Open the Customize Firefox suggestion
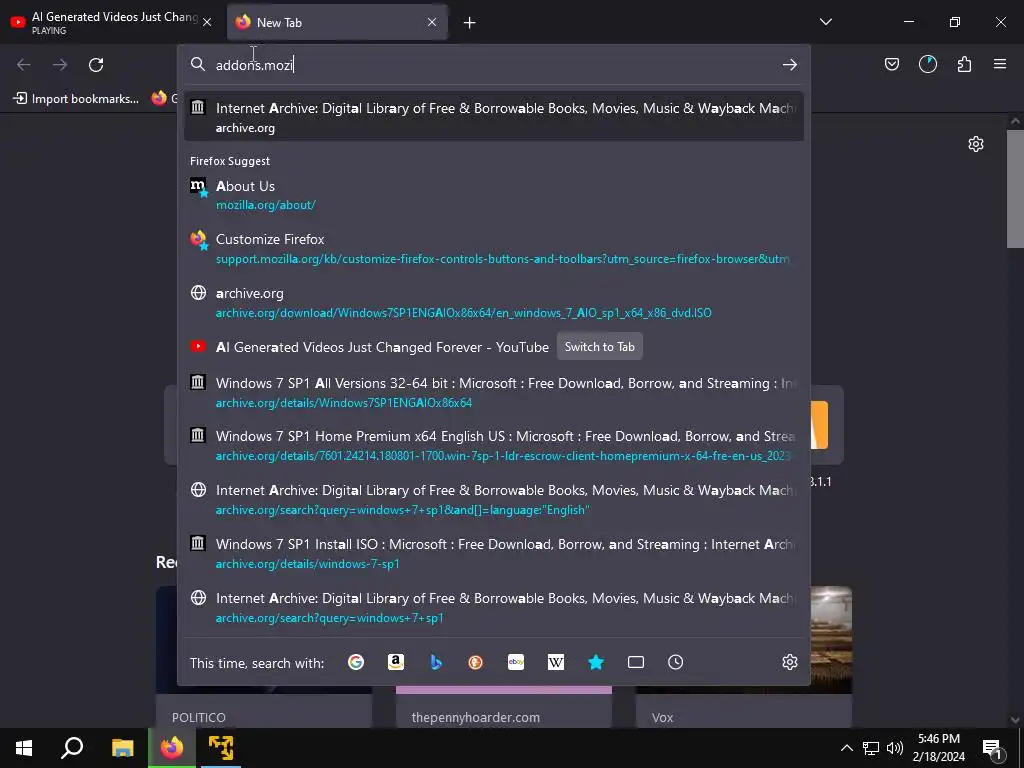 point(494,248)
